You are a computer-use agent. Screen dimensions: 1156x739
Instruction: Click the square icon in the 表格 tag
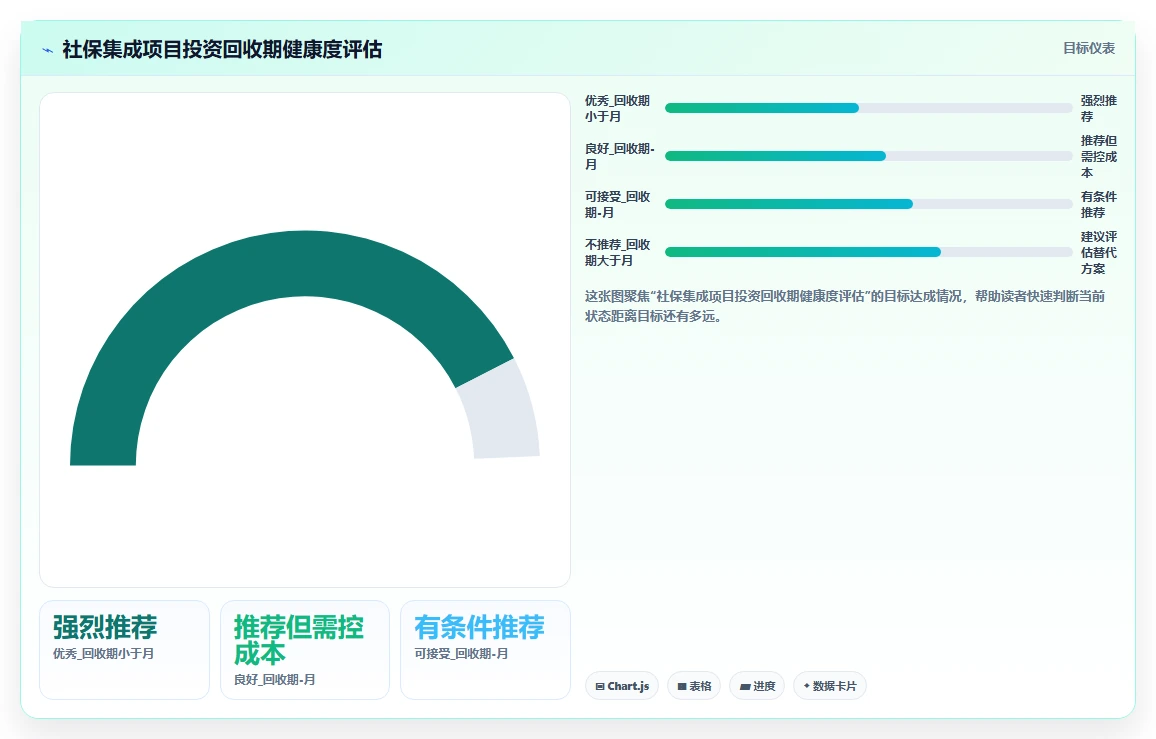coord(682,687)
